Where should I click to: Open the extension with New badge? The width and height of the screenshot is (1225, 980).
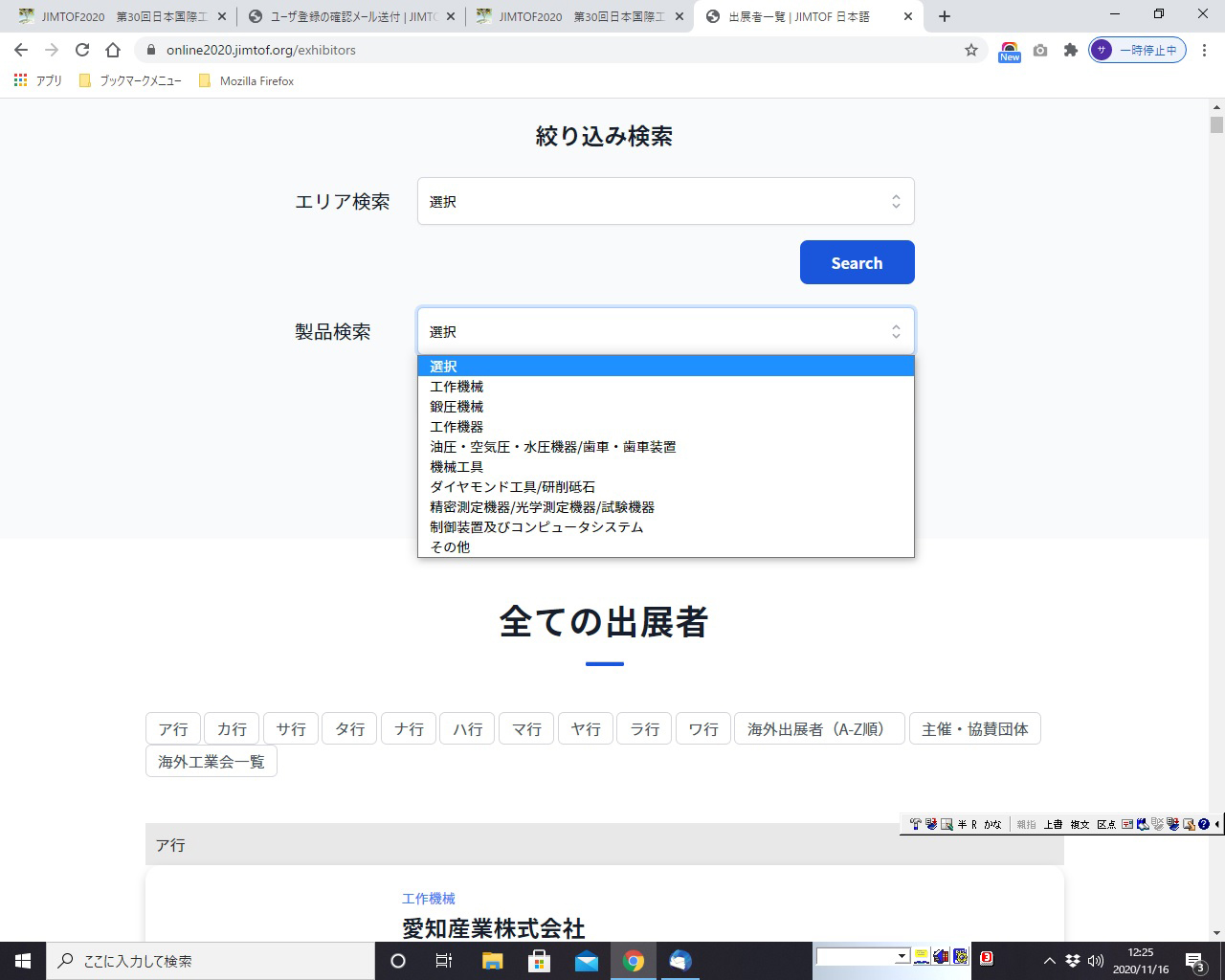(x=1010, y=51)
